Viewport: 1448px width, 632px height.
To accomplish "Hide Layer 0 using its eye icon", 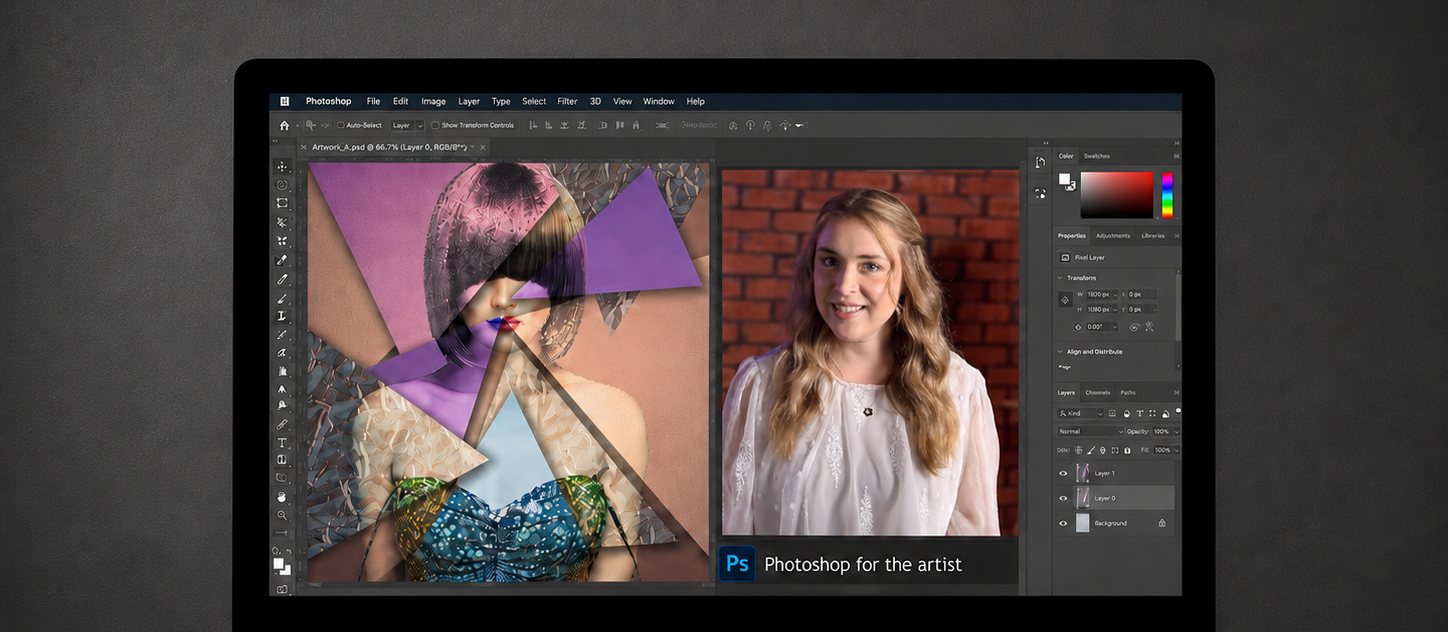I will tap(1063, 498).
